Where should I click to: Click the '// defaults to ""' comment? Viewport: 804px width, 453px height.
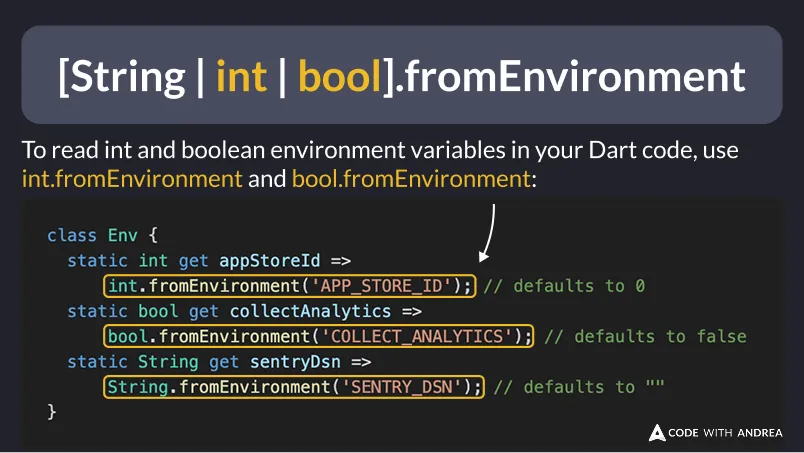(579, 387)
